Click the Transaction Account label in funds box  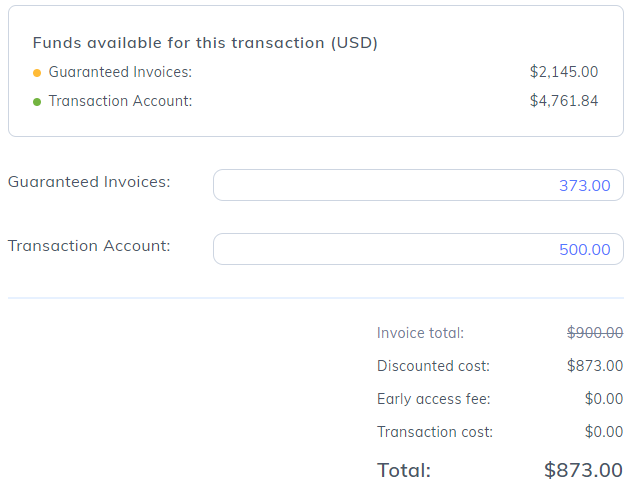[120, 101]
